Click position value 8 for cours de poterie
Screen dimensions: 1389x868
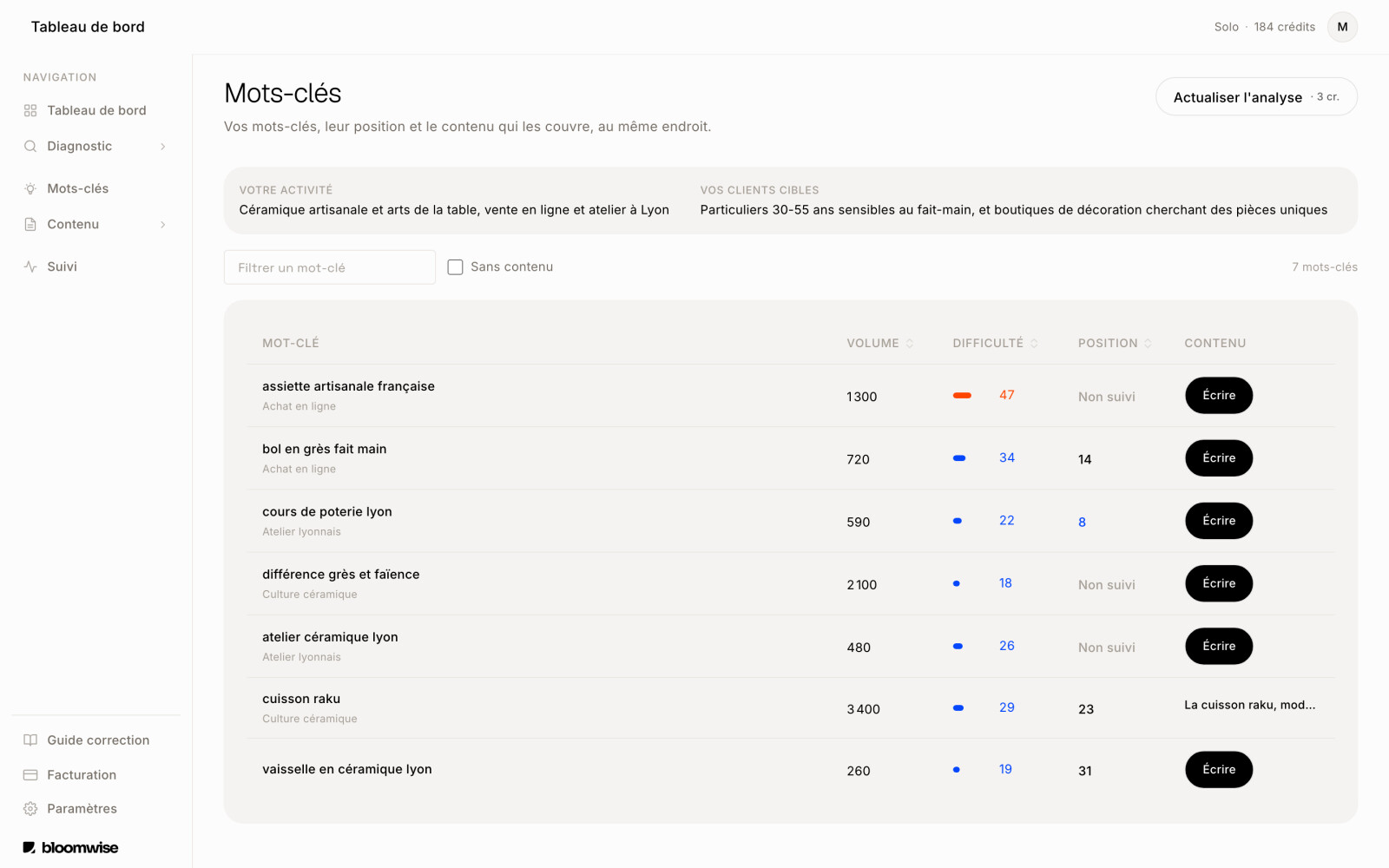pos(1082,523)
